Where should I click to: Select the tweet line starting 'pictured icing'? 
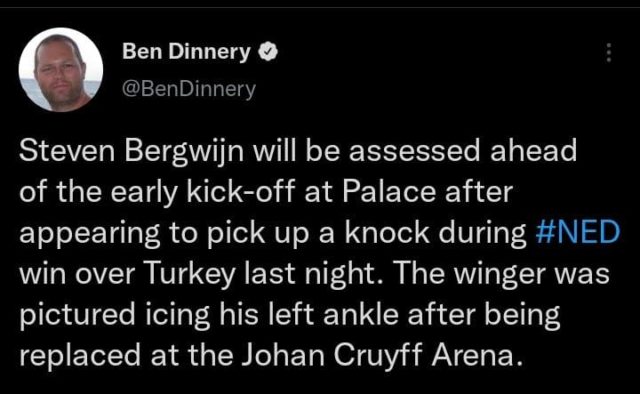[x=290, y=315]
